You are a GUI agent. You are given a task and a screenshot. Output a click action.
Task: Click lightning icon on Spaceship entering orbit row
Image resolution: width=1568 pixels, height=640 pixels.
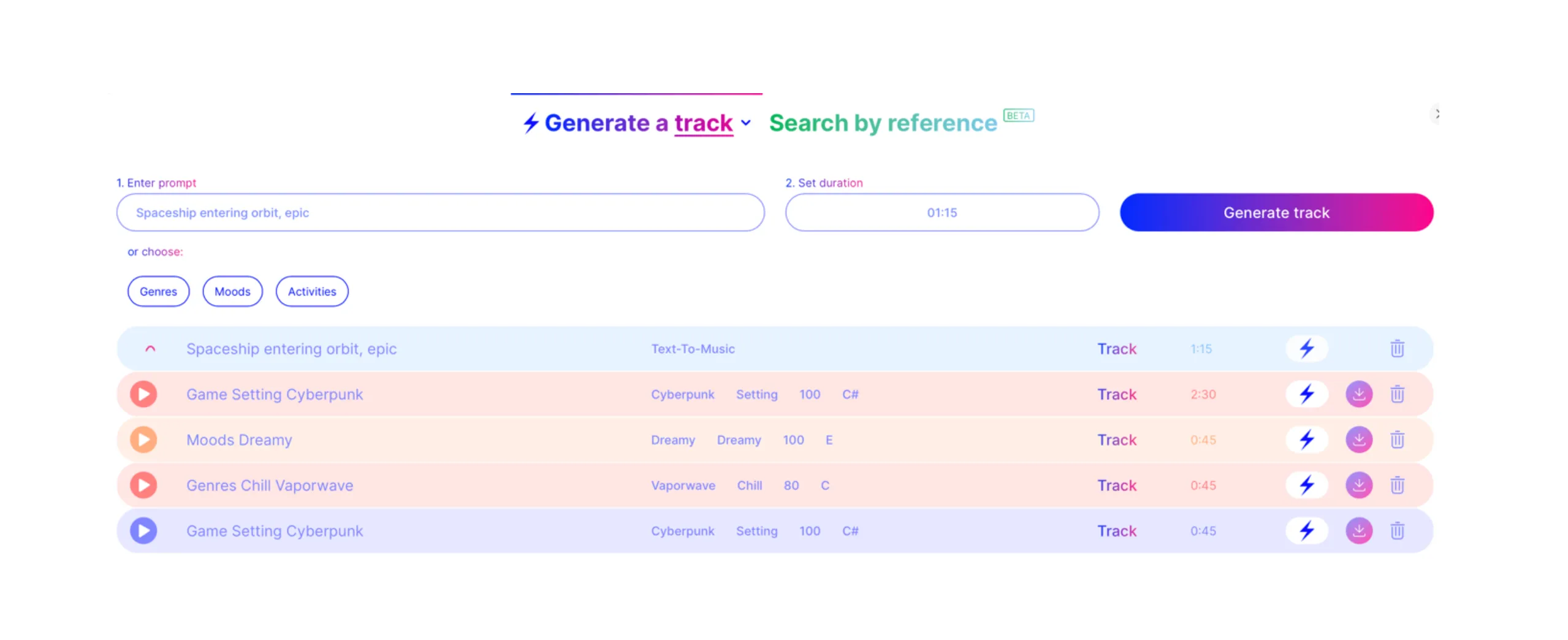coord(1306,349)
